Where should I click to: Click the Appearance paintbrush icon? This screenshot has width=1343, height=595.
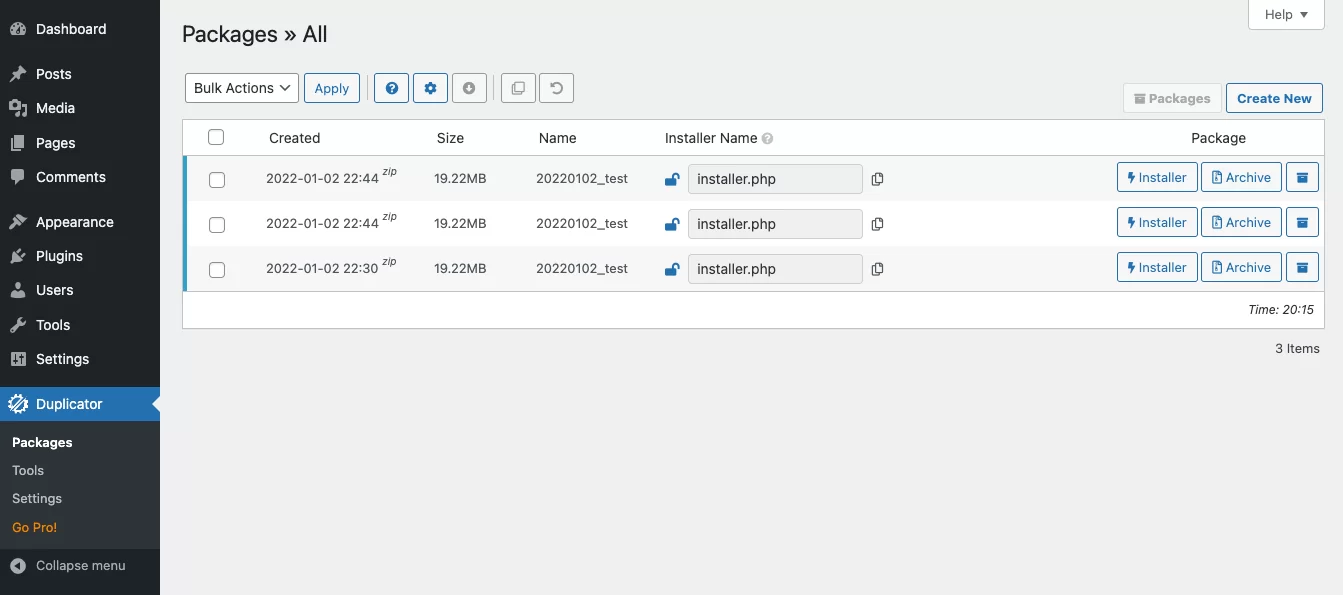pos(18,222)
